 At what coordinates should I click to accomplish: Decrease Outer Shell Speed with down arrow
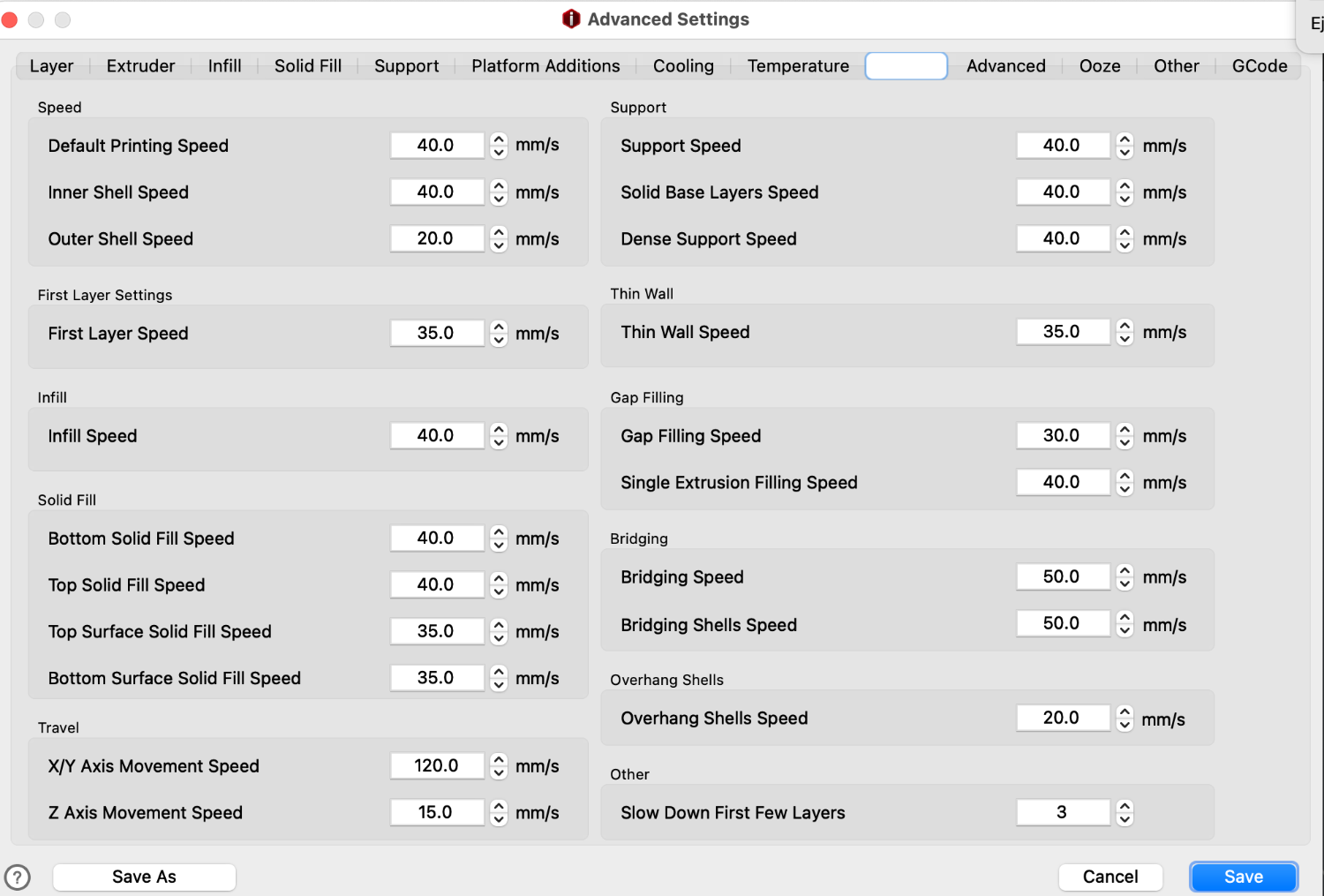tap(499, 245)
